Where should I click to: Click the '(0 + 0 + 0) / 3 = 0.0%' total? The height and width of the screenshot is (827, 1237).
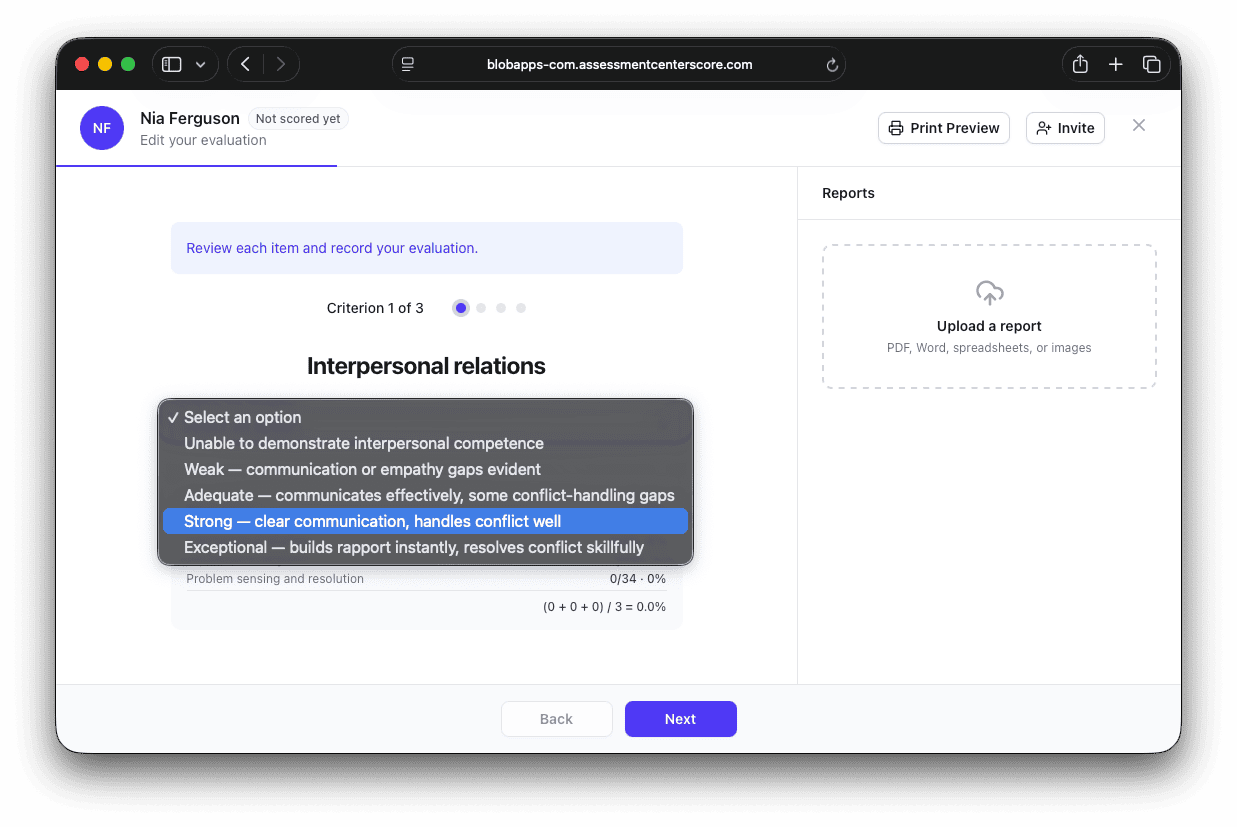(x=604, y=607)
